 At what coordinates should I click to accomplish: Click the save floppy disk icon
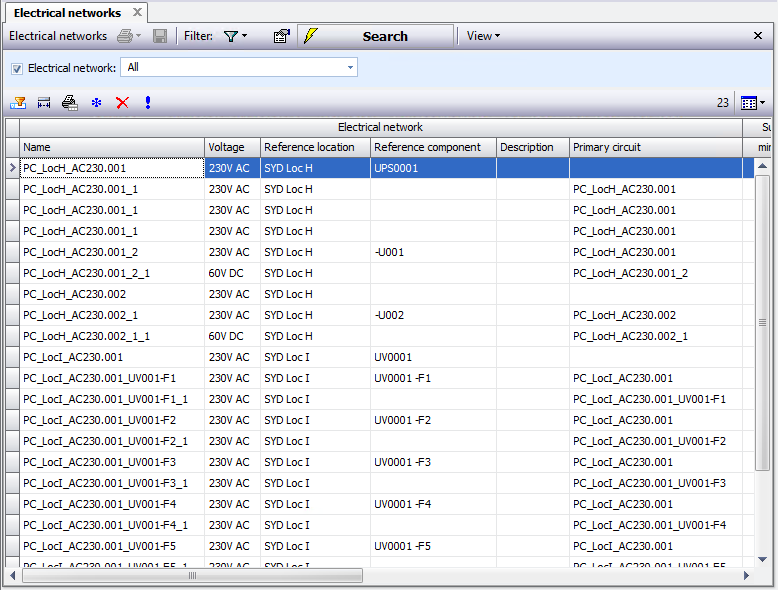pyautogui.click(x=160, y=36)
